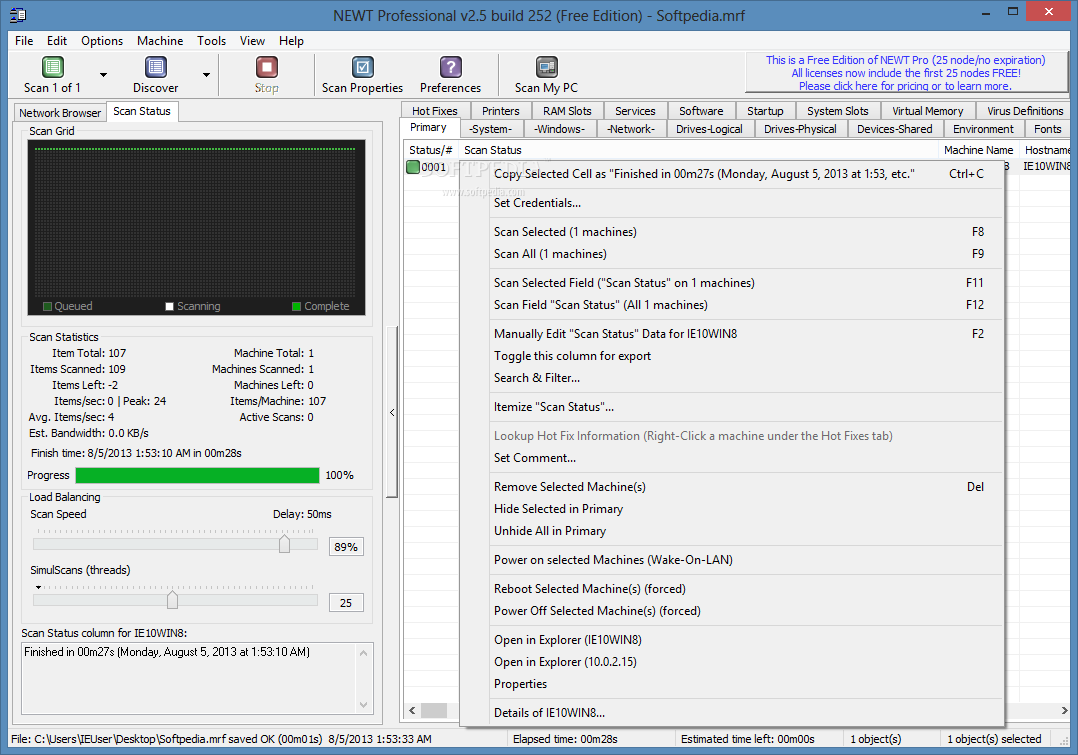Select the Scan Status tab
This screenshot has height=755, width=1078.
(x=142, y=111)
